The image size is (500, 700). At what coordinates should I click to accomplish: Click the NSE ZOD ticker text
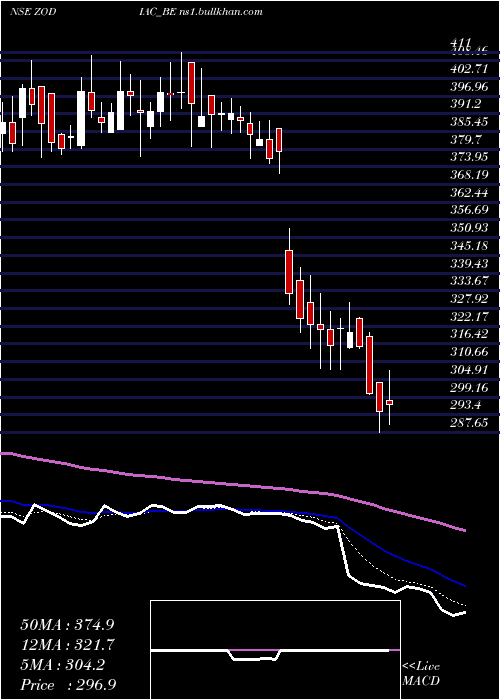click(33, 12)
